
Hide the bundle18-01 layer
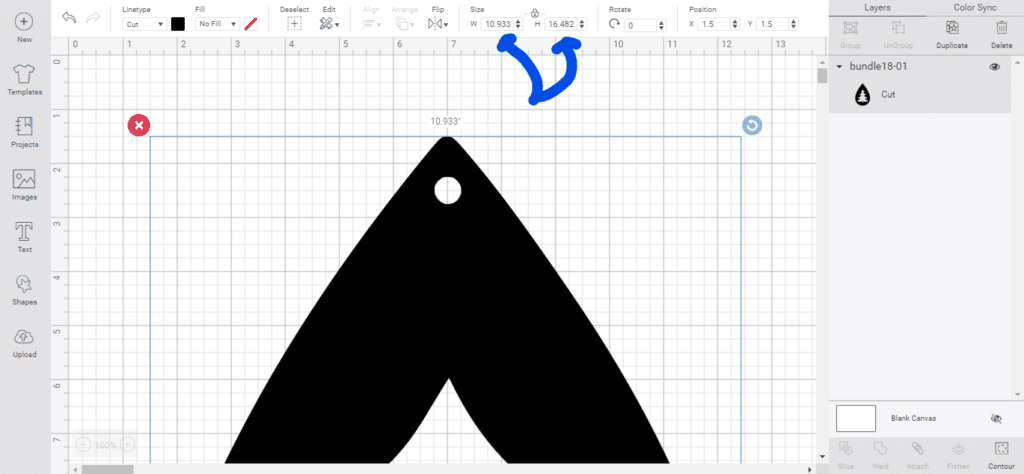point(995,67)
